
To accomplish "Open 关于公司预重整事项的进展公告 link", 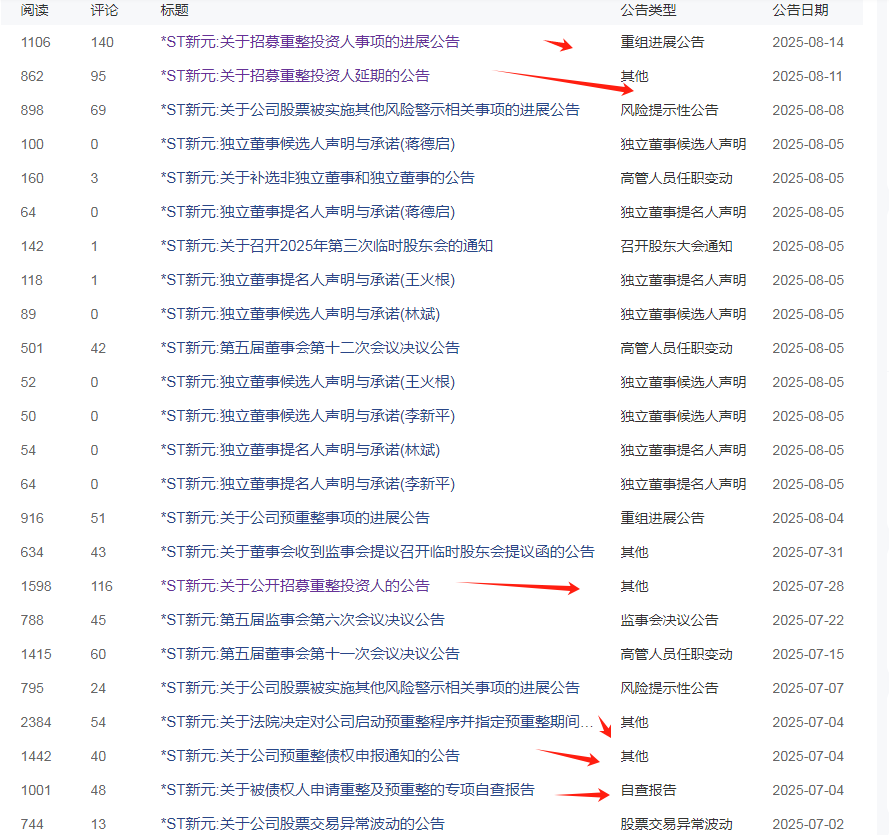I will (x=295, y=518).
